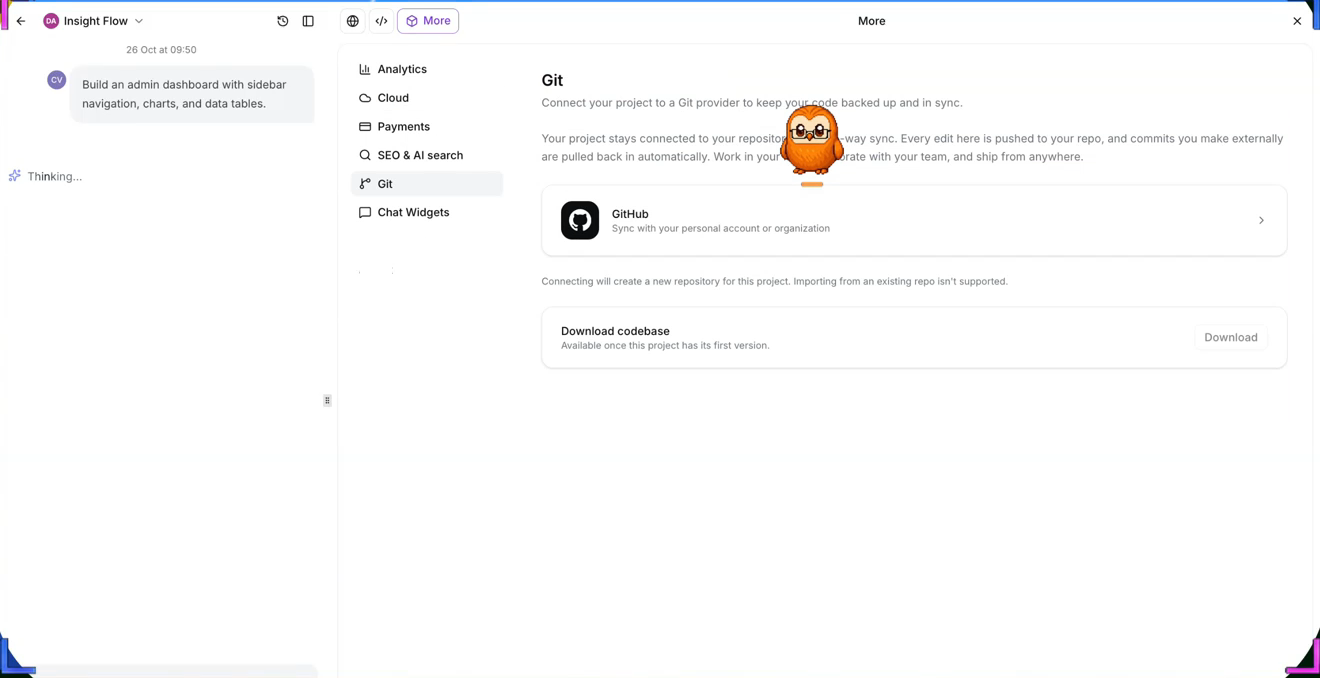Click the 'Download codebase' label
1320x678 pixels.
[615, 331]
